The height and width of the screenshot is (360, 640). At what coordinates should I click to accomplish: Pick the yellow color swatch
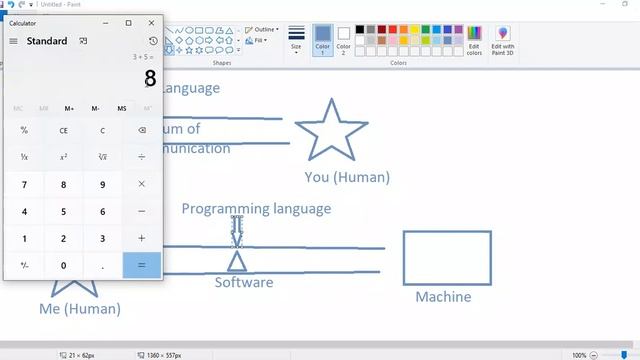click(x=415, y=29)
